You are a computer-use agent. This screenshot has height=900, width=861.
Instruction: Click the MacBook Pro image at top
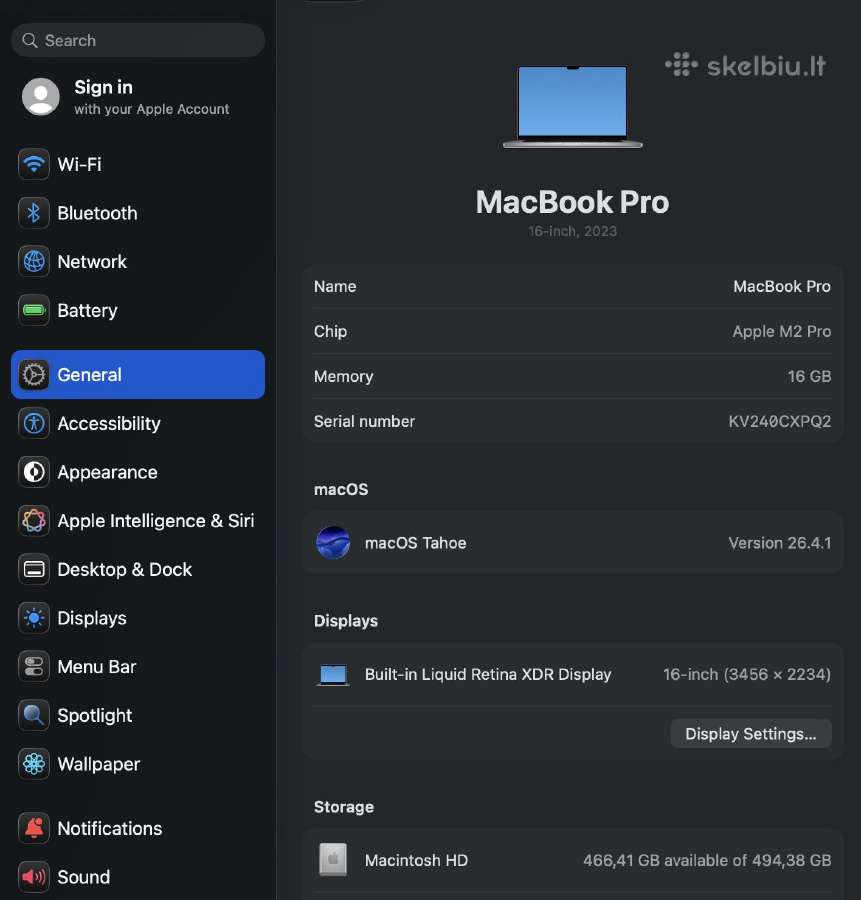click(x=572, y=107)
